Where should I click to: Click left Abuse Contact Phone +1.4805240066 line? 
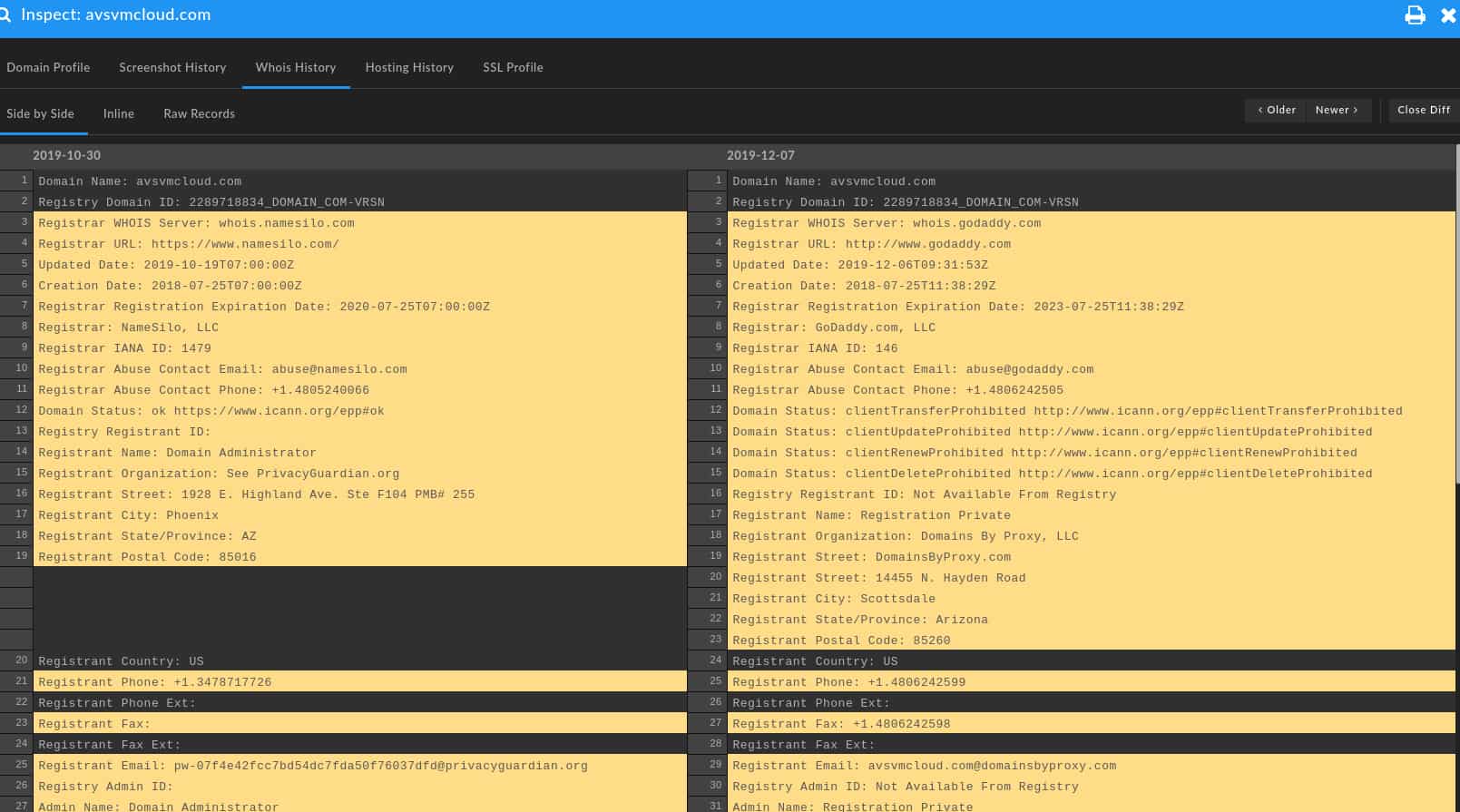(x=360, y=389)
